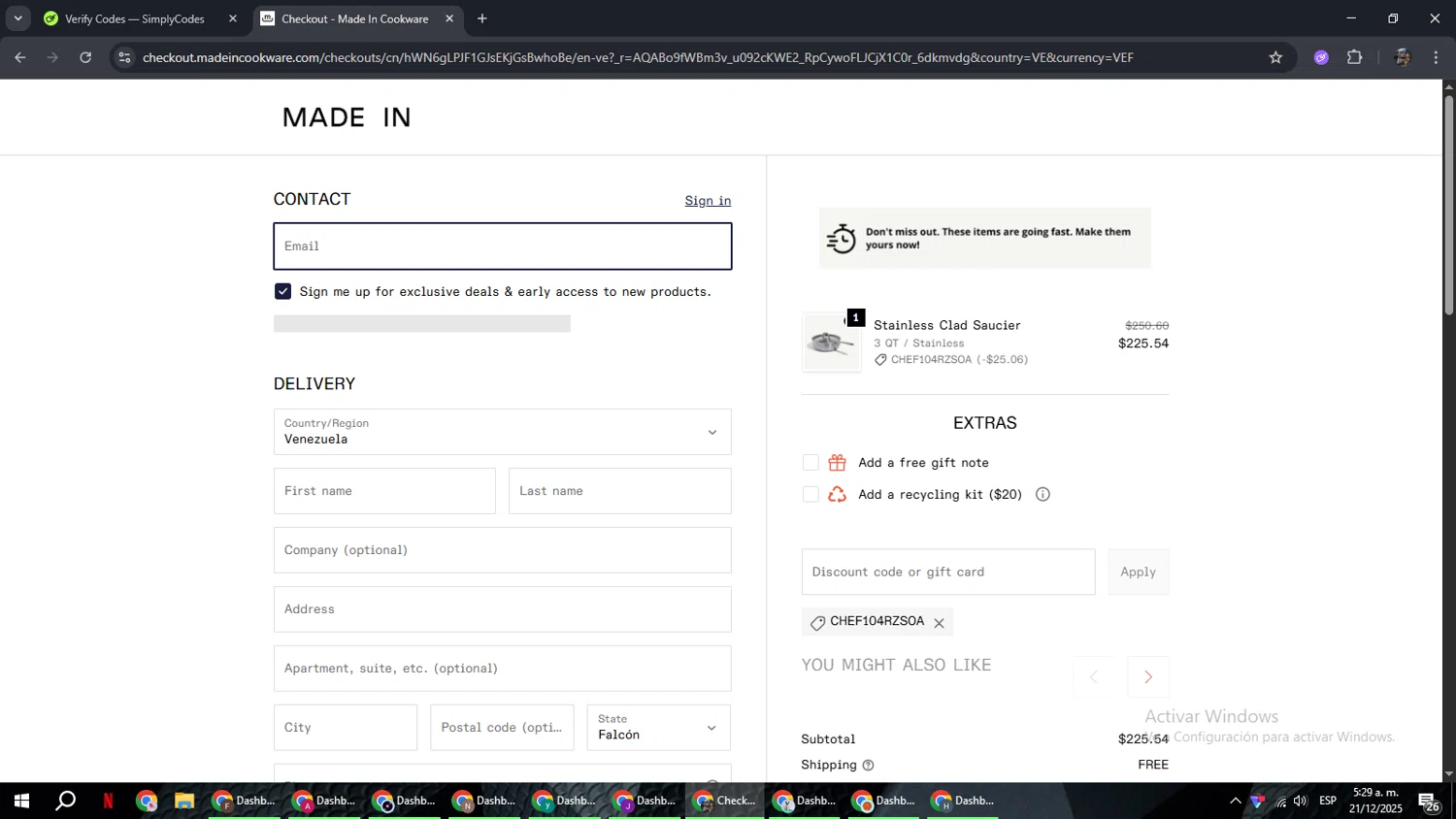Screen dimensions: 1456x819
Task: Show hidden system tray icons
Action: tap(1235, 802)
